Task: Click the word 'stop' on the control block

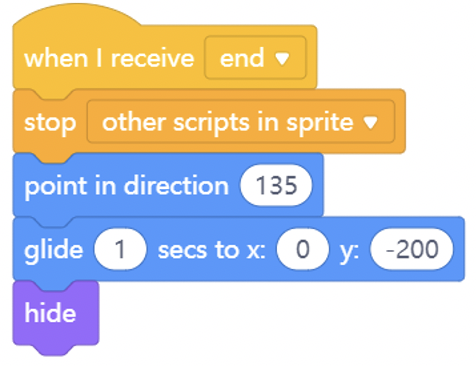Action: click(x=50, y=123)
